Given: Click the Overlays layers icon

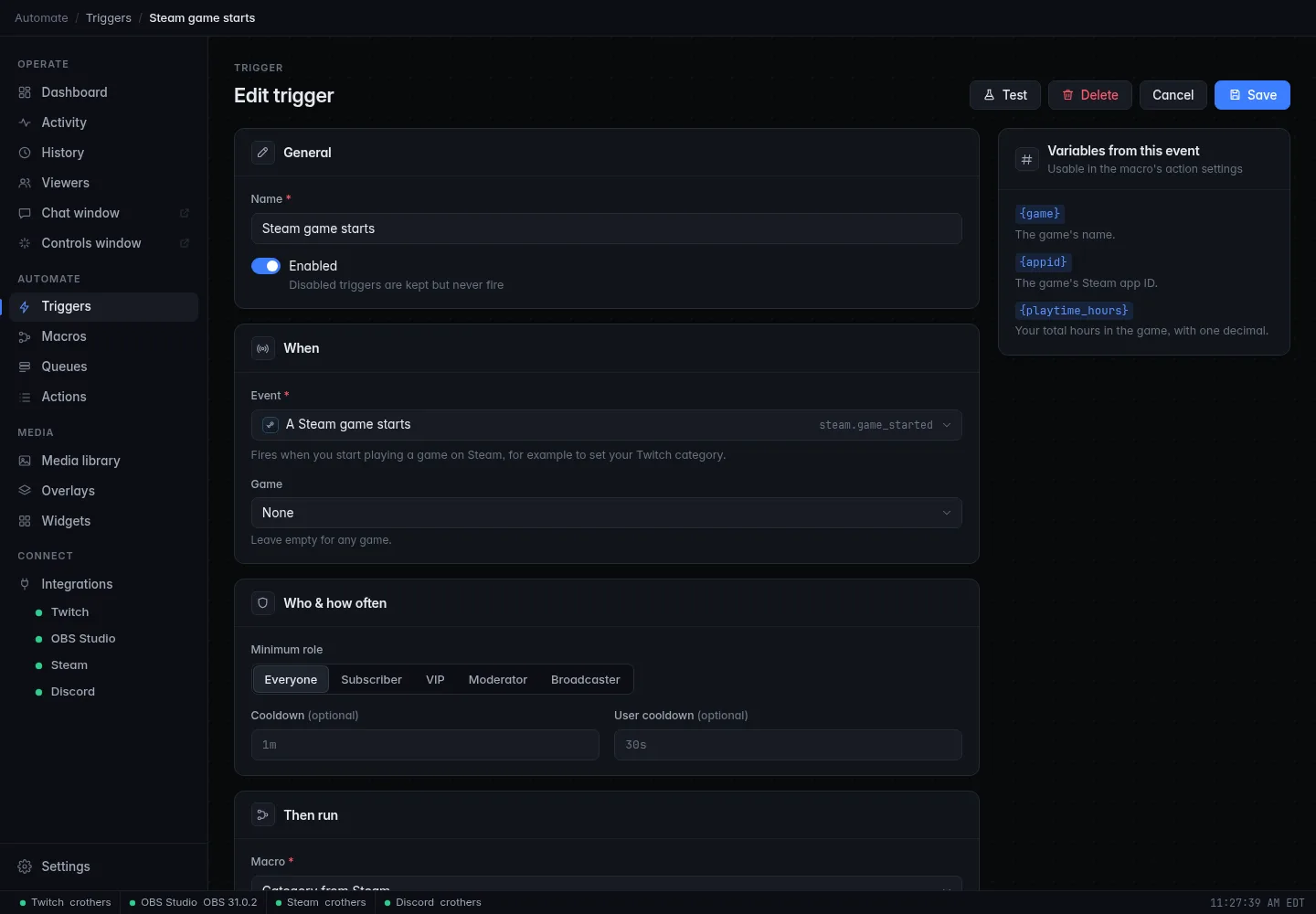Looking at the screenshot, I should click(25, 491).
